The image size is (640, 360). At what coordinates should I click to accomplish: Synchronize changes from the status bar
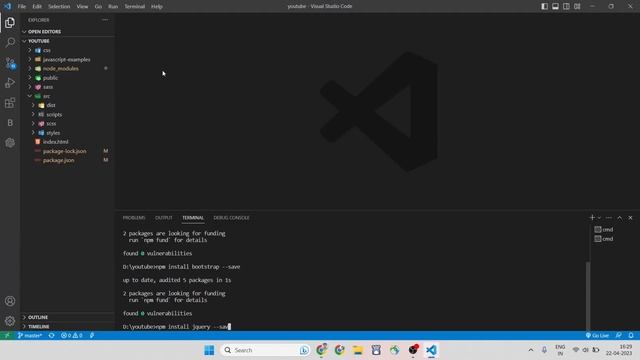(51, 336)
